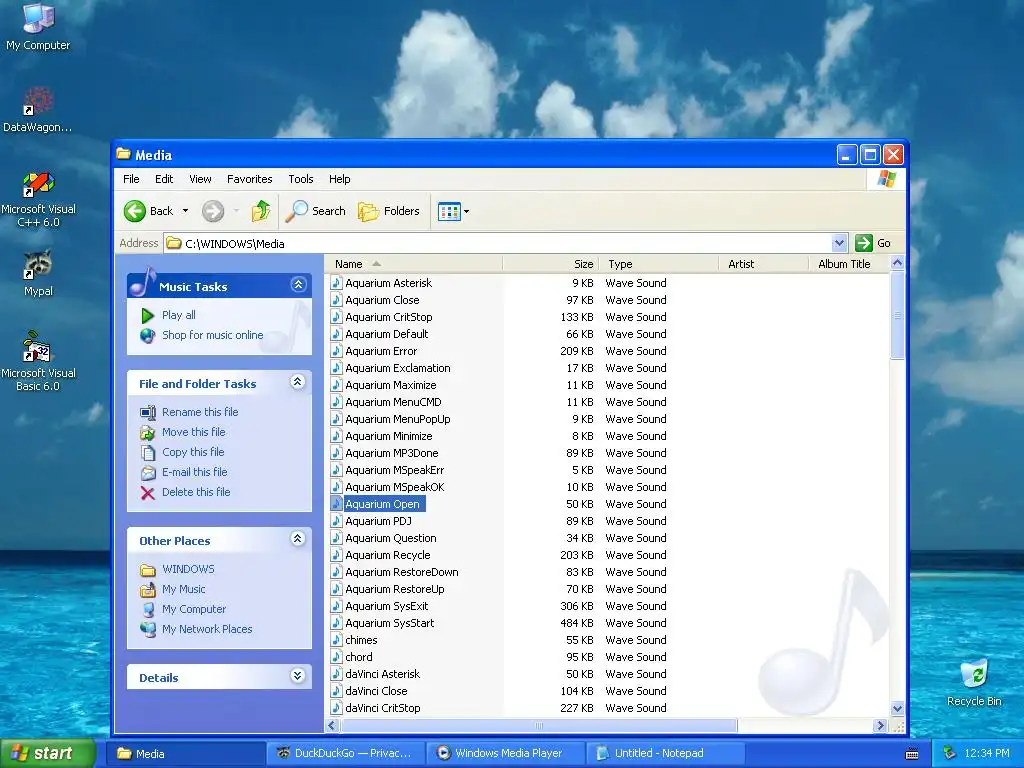The image size is (1024, 768).
Task: Open the Start menu
Action: (48, 754)
